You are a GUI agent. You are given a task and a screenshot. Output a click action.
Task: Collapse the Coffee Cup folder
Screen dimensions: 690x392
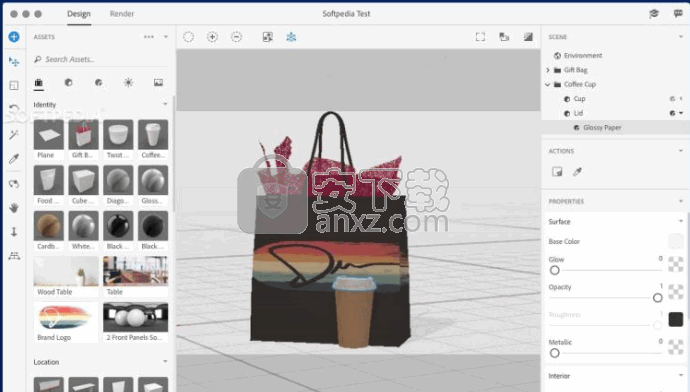(548, 84)
